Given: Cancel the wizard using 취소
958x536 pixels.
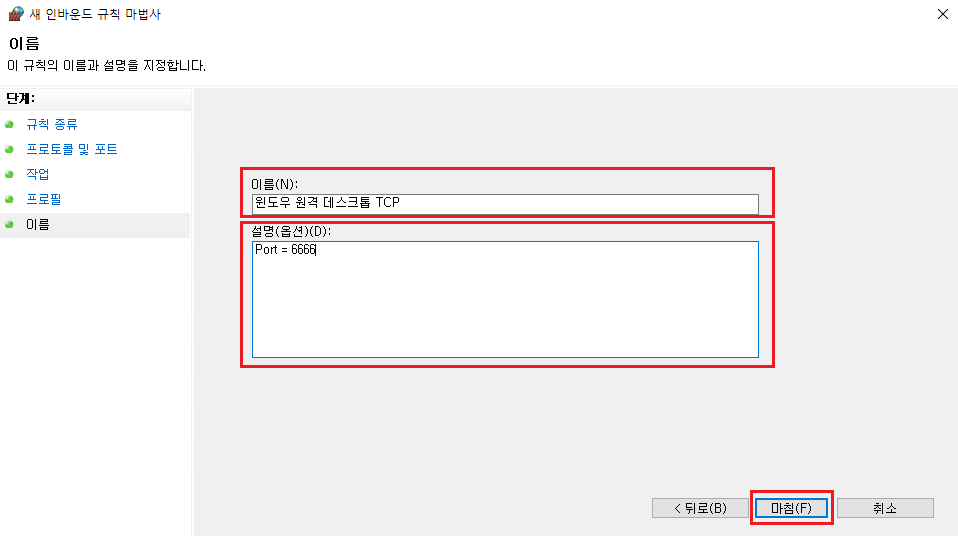Looking at the screenshot, I should [885, 508].
